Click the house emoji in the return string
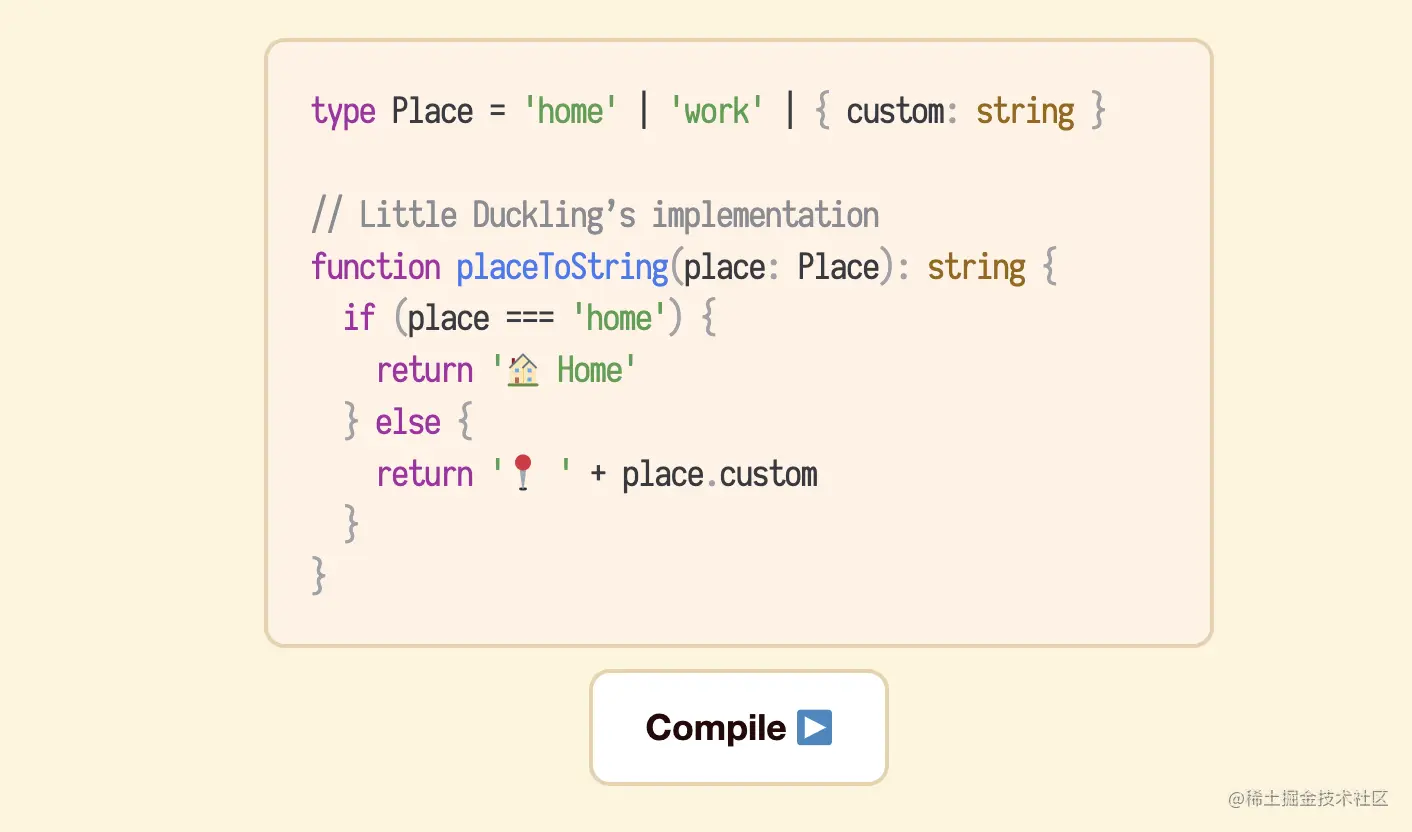1412x832 pixels. [x=523, y=371]
